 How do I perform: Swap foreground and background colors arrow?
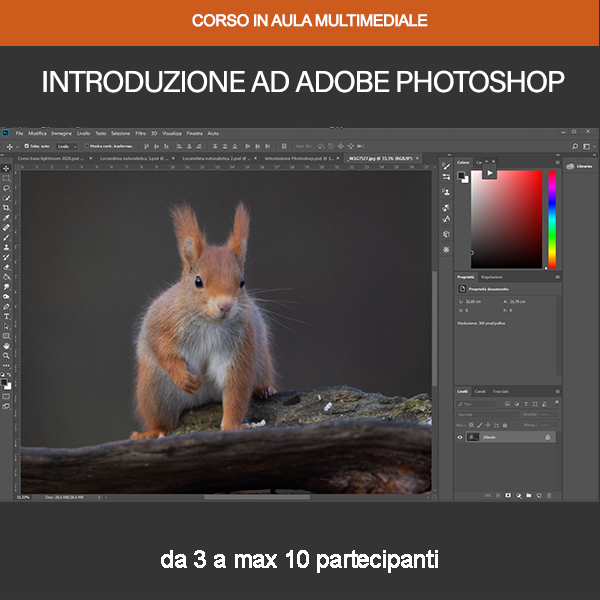(9, 375)
